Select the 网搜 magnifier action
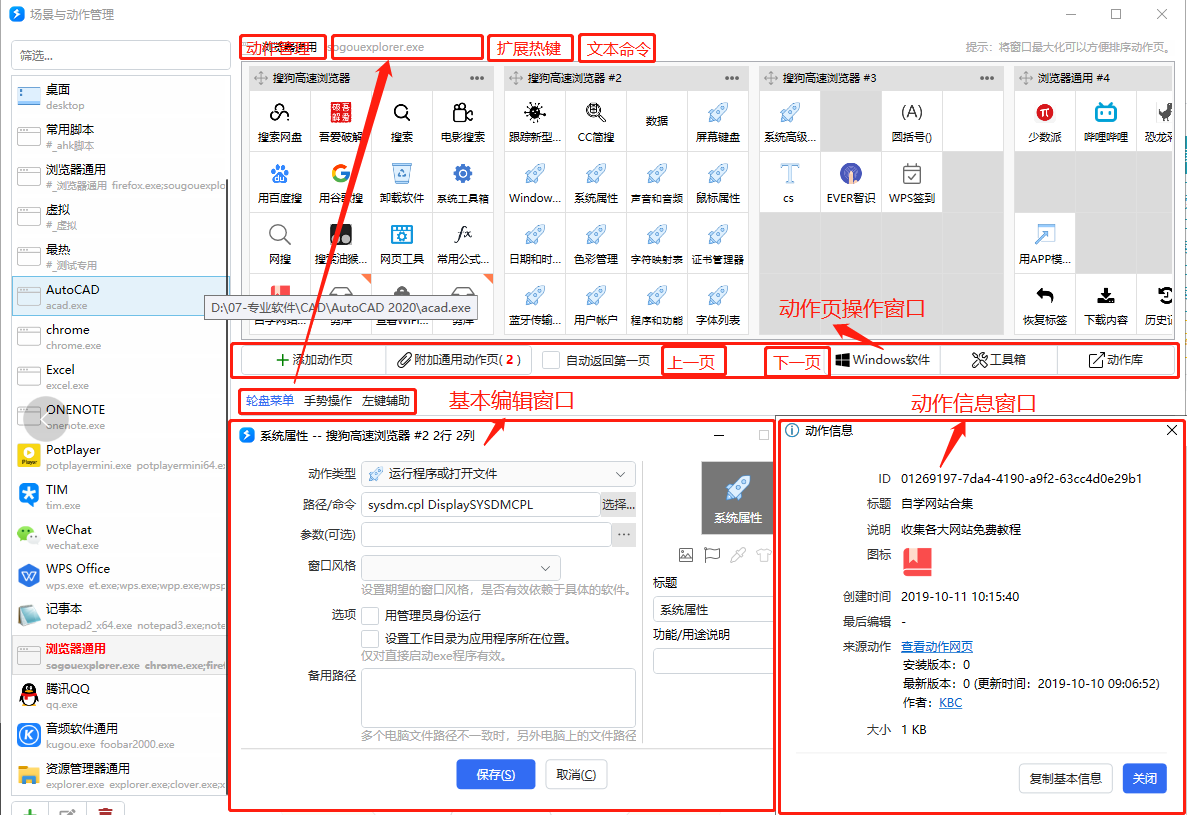Screen dimensions: 1187x815 pos(280,243)
